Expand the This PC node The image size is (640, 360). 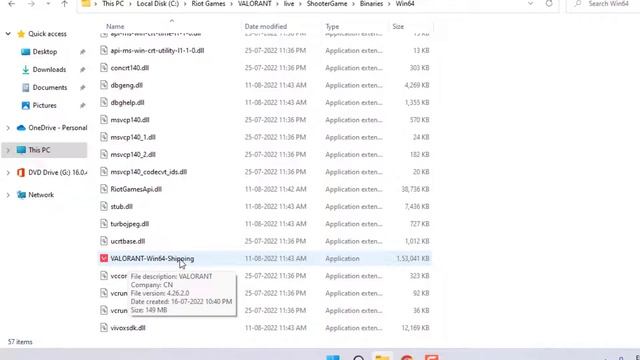8,150
